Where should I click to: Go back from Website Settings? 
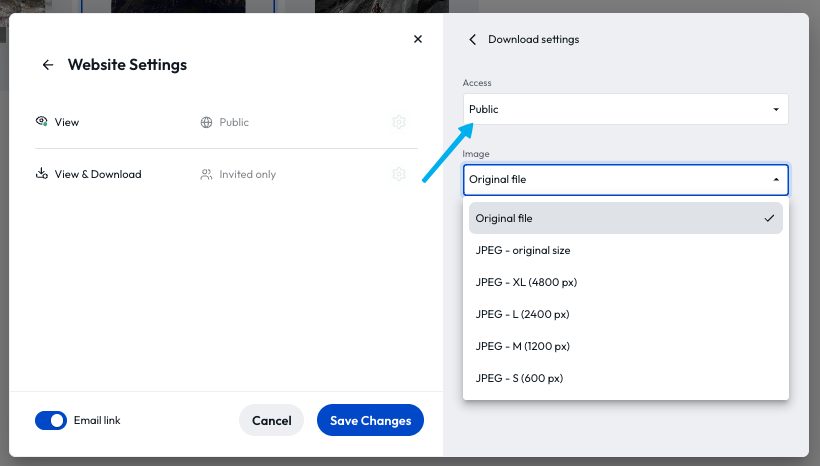coord(48,65)
